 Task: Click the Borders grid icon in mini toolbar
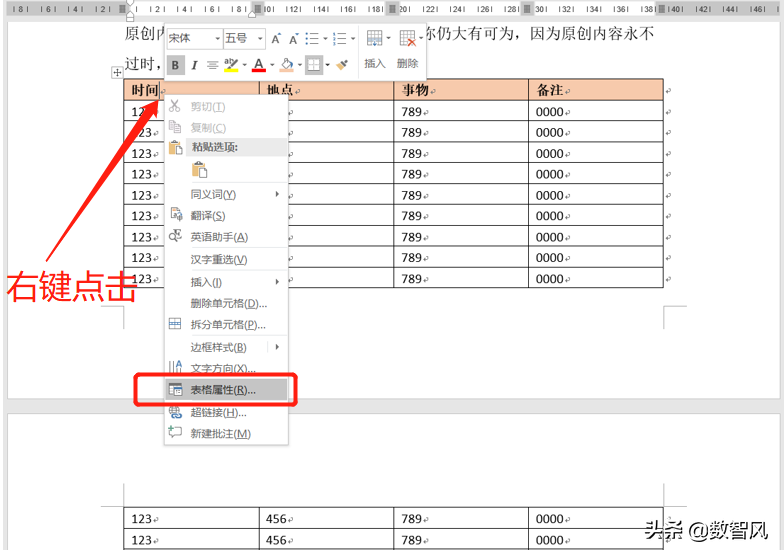(314, 64)
